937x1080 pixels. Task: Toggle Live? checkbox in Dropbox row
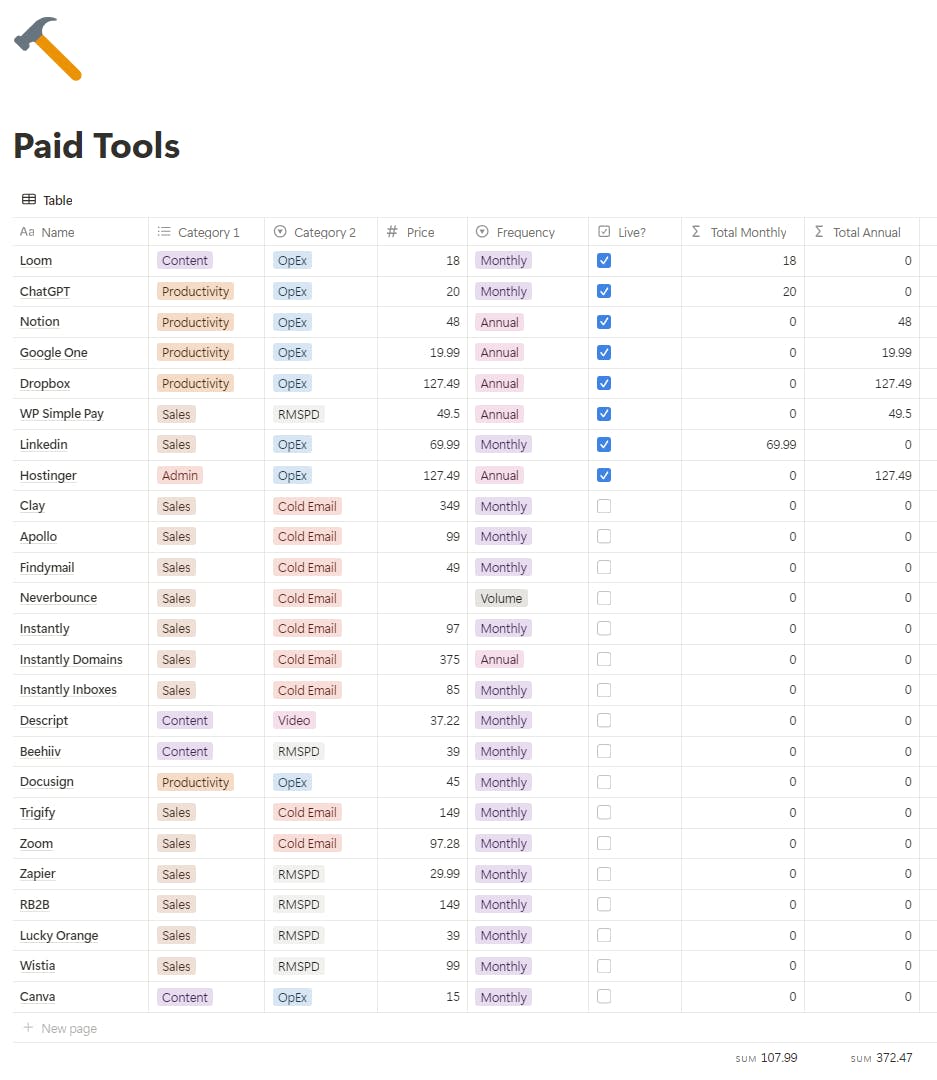604,383
